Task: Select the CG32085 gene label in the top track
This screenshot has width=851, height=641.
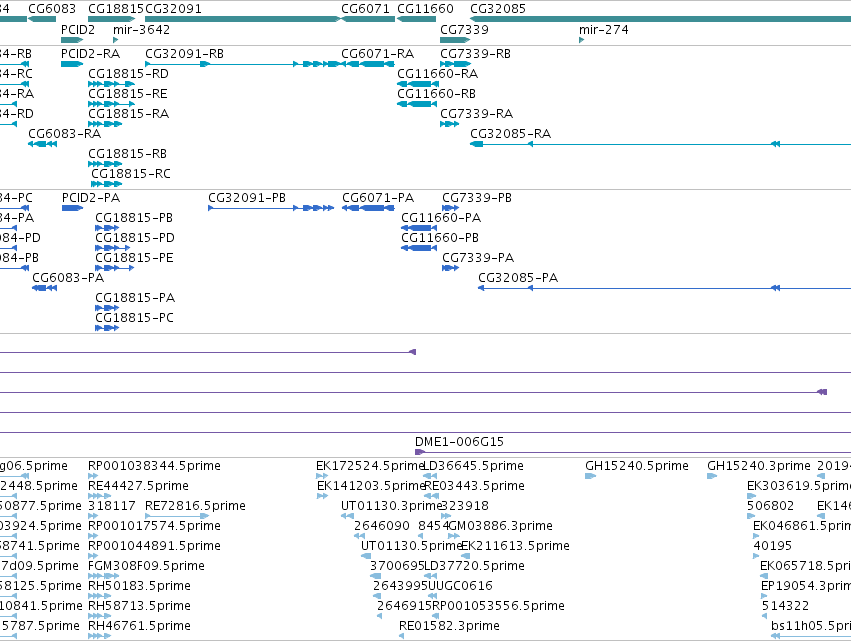Action: (498, 9)
